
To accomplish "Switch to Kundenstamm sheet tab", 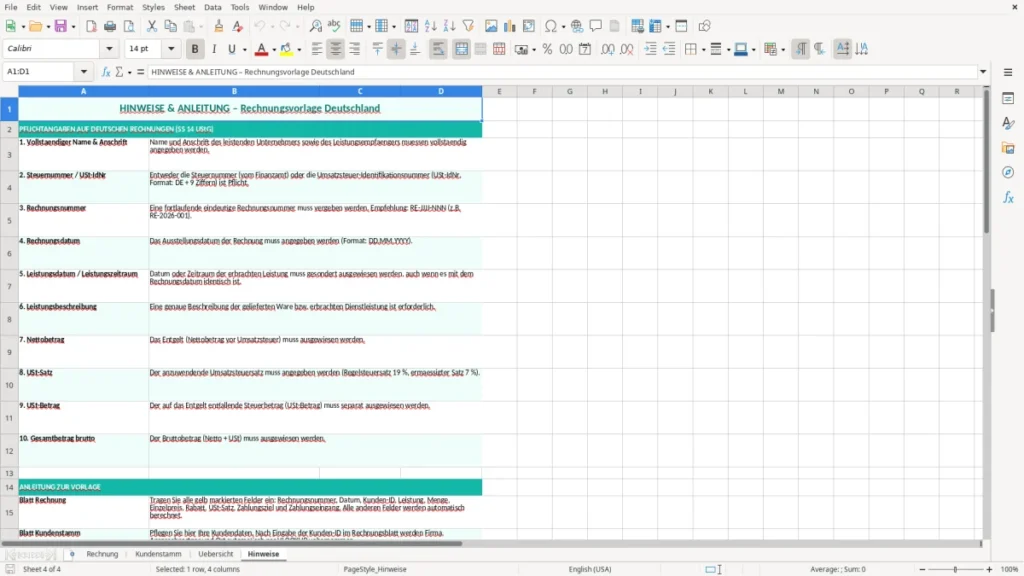I will [x=158, y=554].
